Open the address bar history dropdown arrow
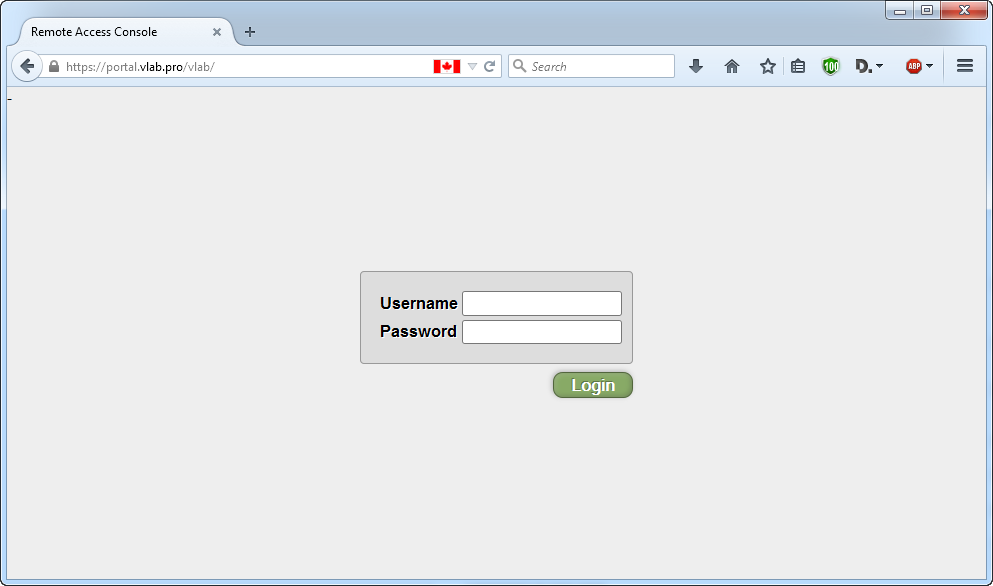Screen dimensions: 993x586 click(x=472, y=67)
